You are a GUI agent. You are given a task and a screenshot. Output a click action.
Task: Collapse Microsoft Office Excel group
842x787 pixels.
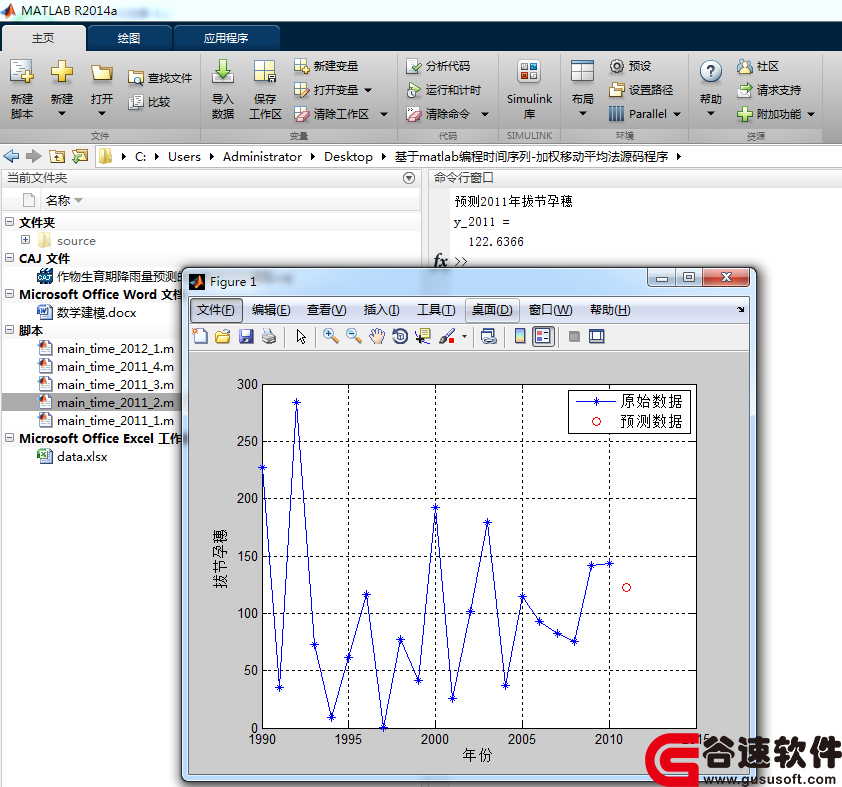pyautogui.click(x=10, y=438)
